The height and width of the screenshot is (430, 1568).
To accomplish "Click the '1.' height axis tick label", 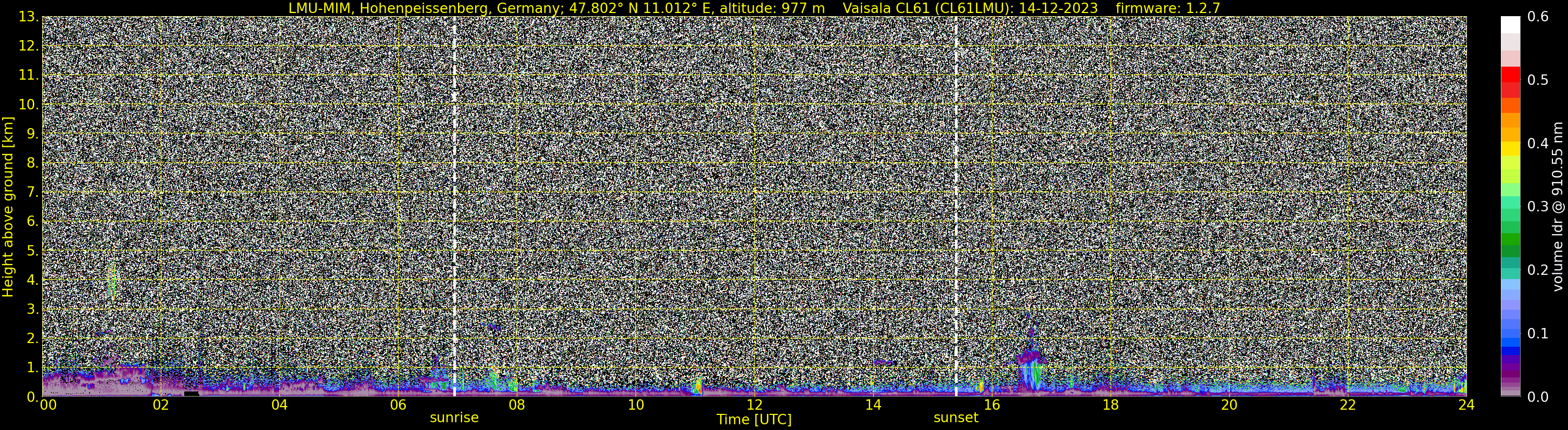I will tap(33, 367).
